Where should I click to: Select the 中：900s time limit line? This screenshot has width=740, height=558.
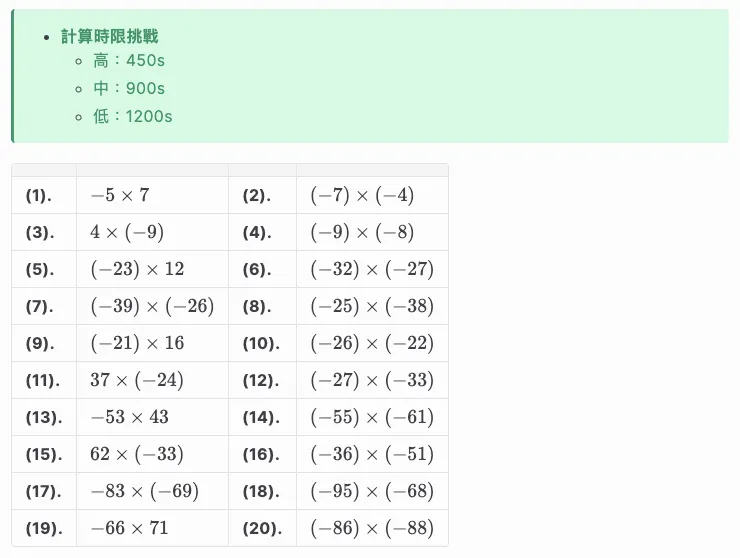click(129, 88)
